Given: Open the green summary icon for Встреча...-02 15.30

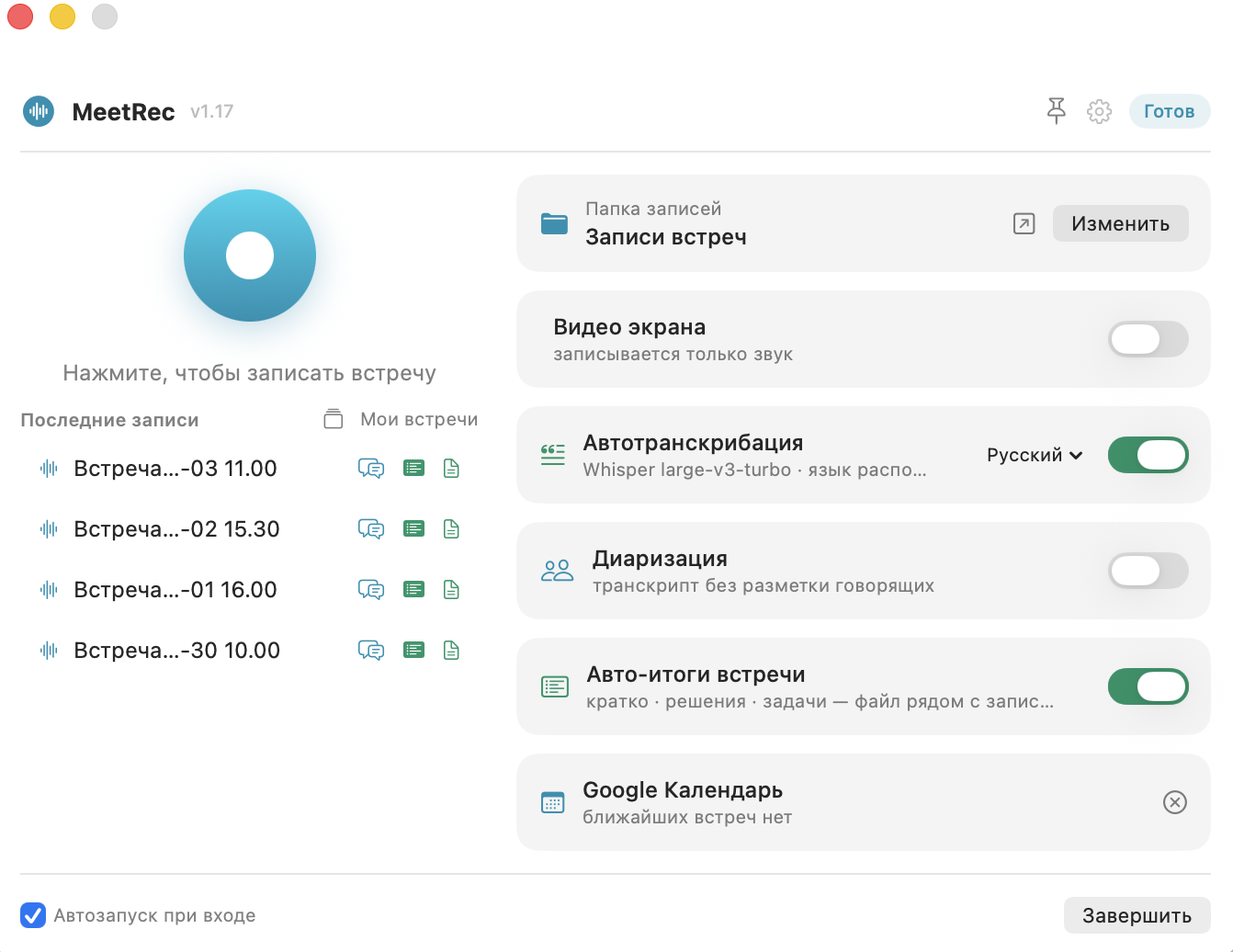Looking at the screenshot, I should click(x=414, y=529).
